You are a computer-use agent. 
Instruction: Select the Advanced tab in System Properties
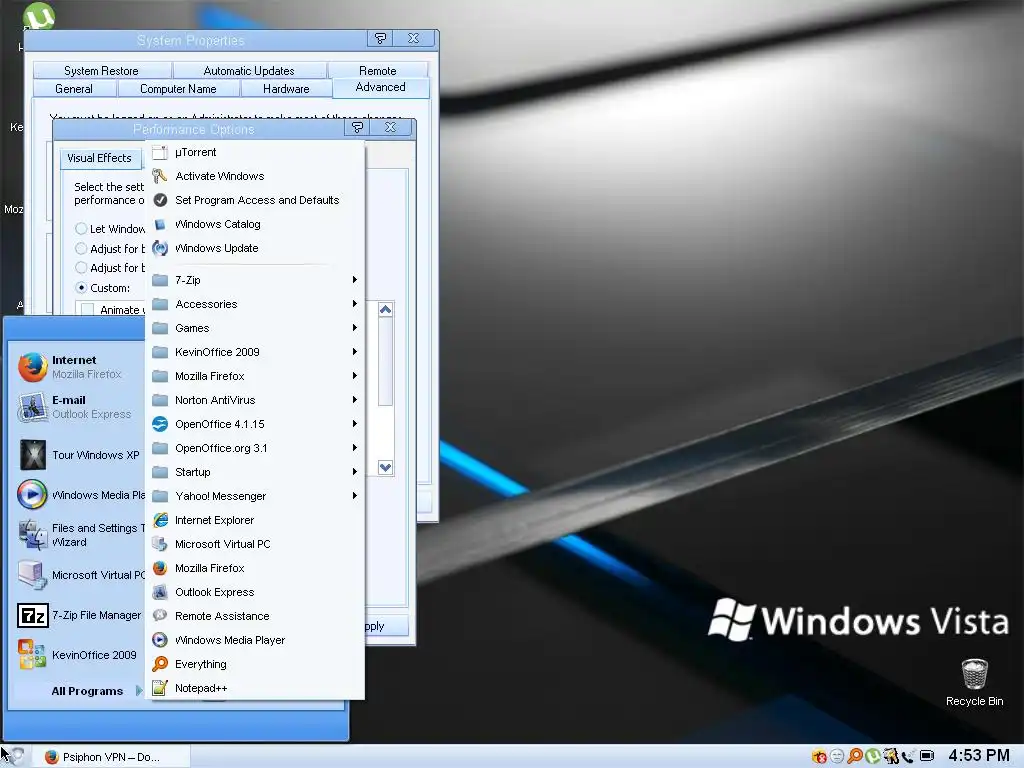[381, 88]
